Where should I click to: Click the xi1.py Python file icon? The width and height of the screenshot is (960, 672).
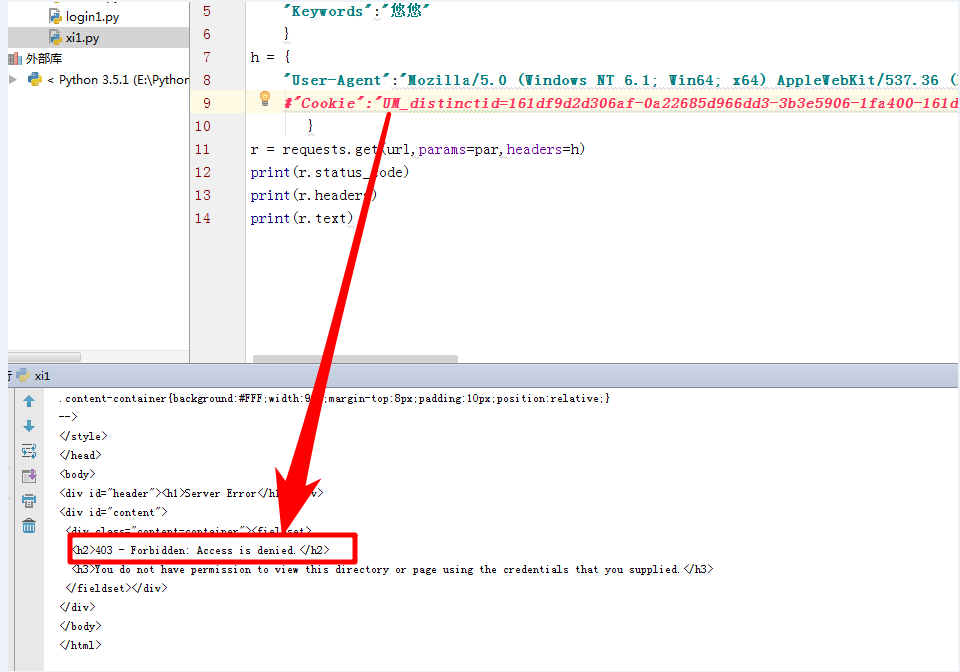point(56,38)
